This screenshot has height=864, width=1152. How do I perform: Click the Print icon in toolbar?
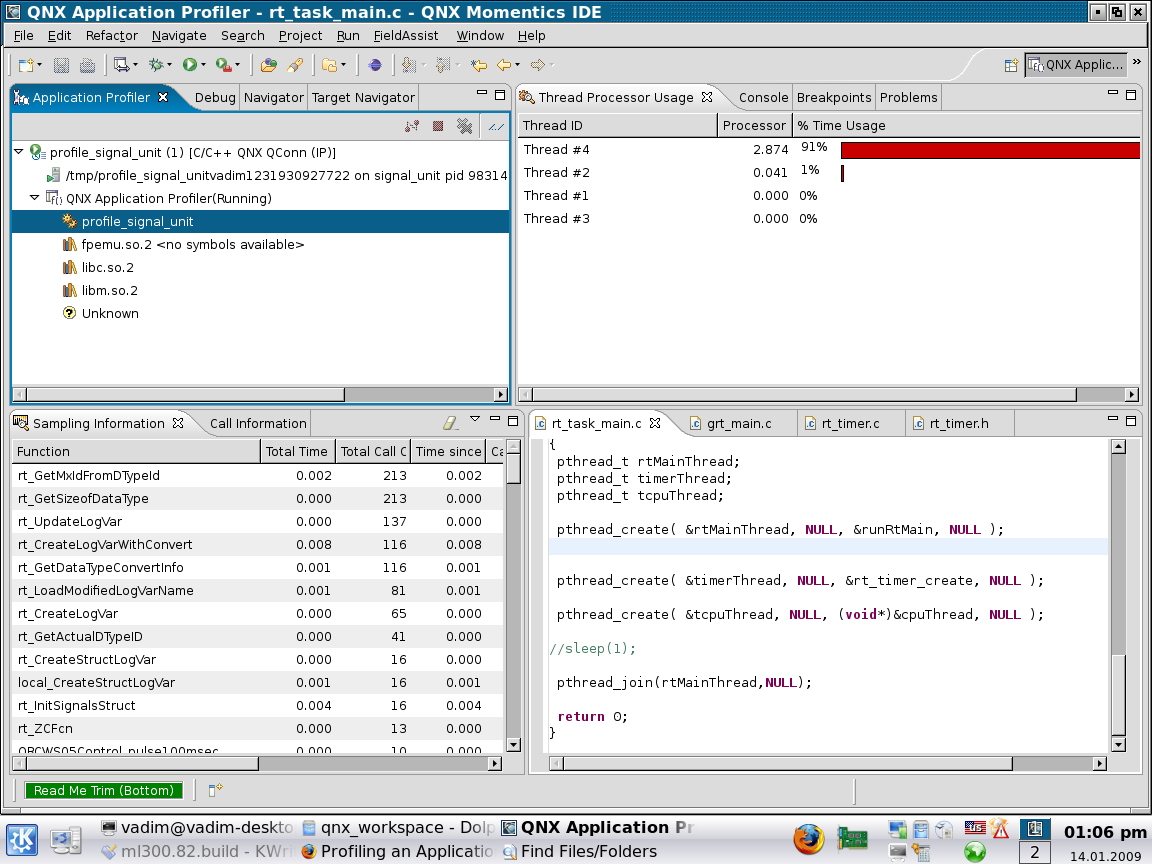(87, 65)
